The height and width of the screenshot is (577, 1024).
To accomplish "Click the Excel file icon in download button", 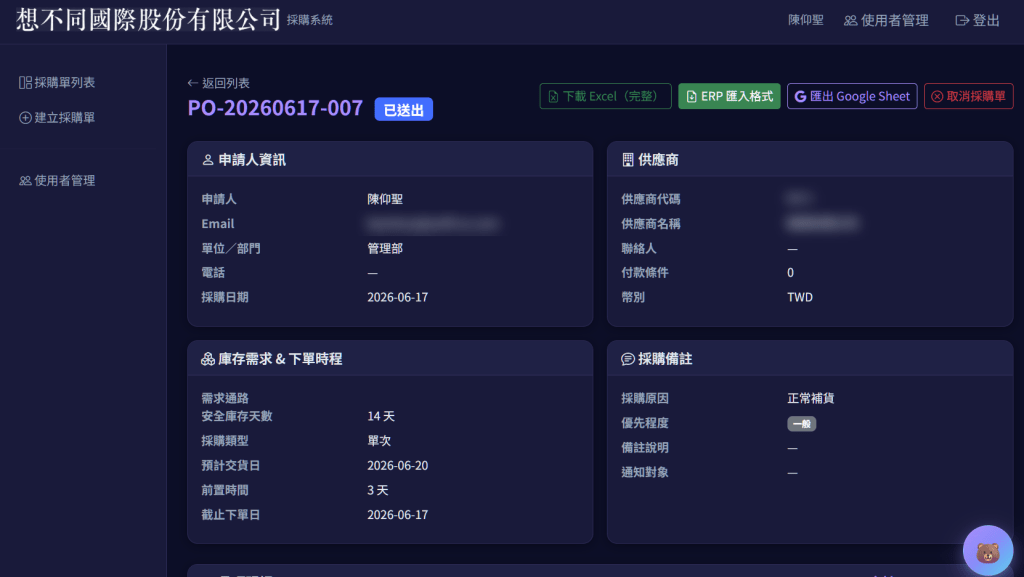I will coord(553,97).
